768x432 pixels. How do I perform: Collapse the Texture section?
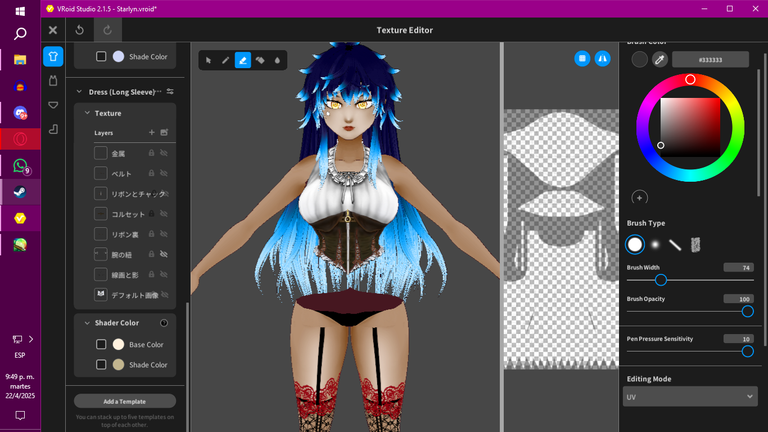(x=87, y=113)
